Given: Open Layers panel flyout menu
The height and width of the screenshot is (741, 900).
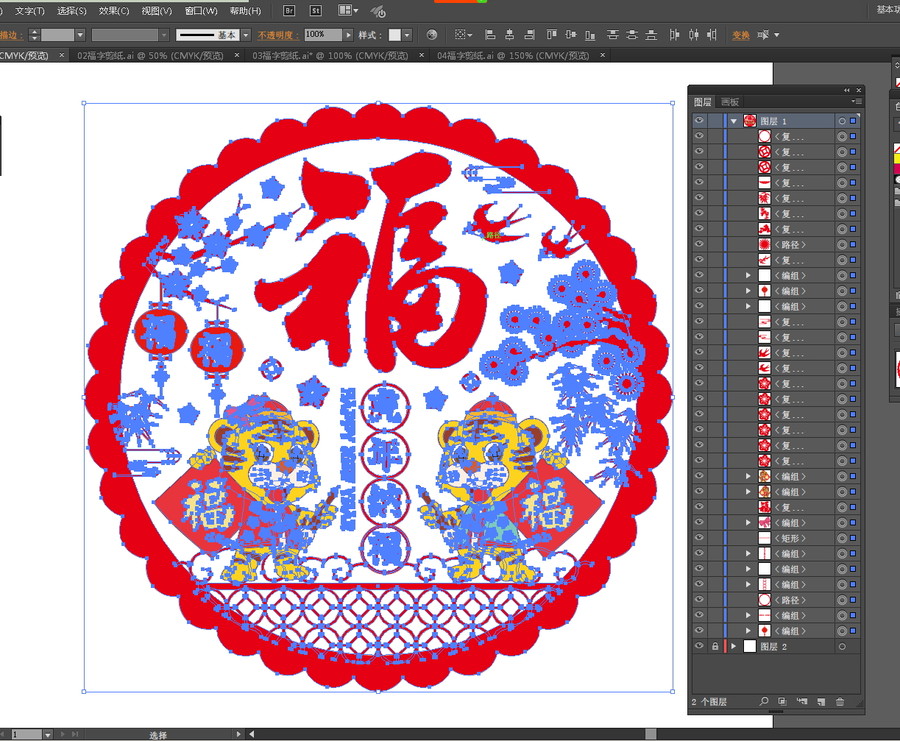Looking at the screenshot, I should 856,102.
